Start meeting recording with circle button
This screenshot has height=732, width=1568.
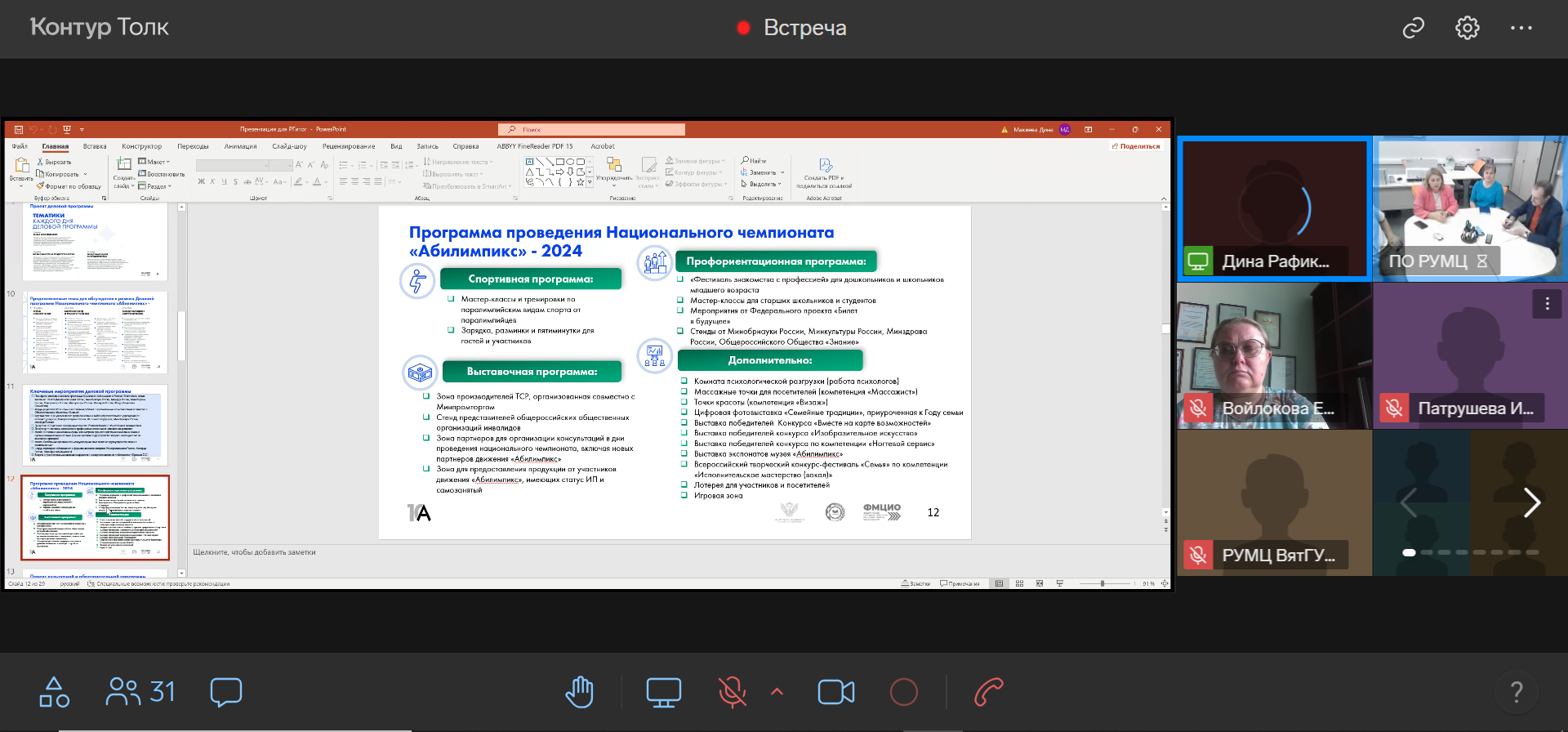point(904,692)
